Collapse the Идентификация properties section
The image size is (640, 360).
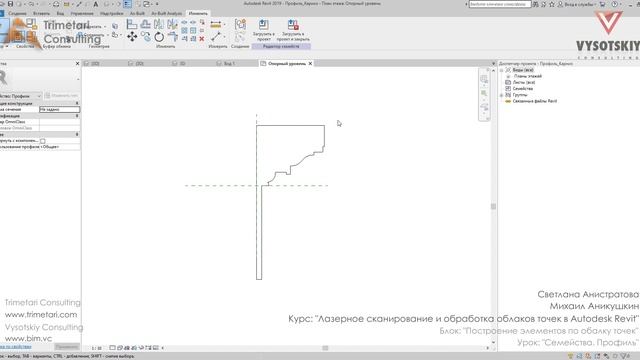(77, 116)
